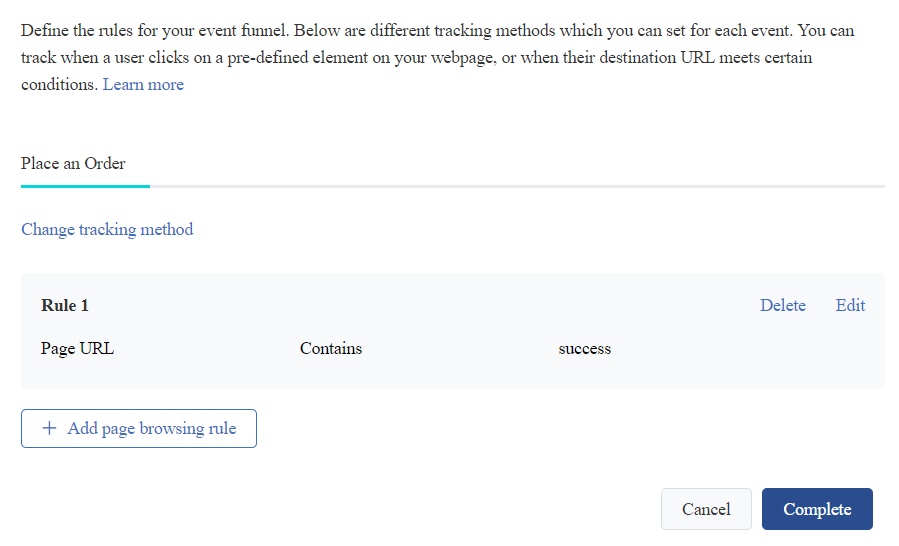Click the gray tab divider line
The height and width of the screenshot is (546, 899).
click(x=517, y=186)
